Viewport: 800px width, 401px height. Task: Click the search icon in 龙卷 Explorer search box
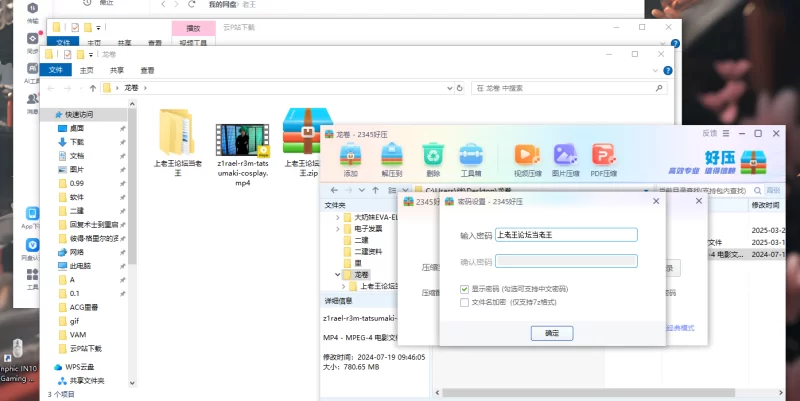pos(659,88)
